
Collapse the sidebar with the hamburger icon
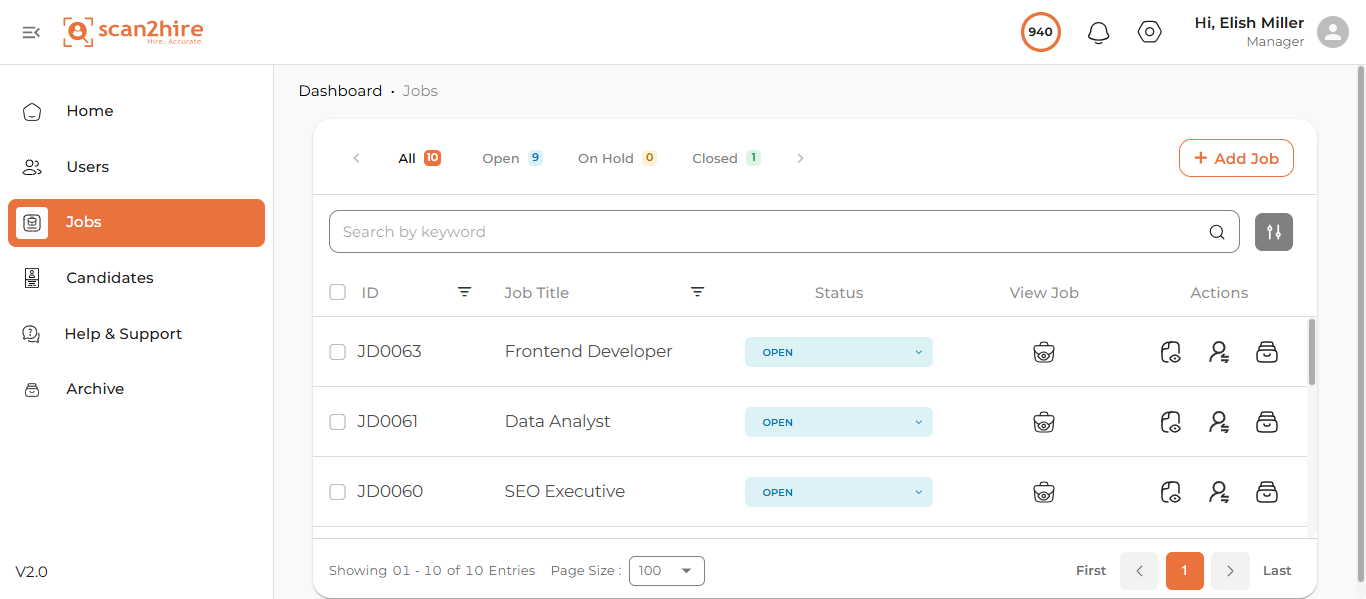pyautogui.click(x=31, y=32)
